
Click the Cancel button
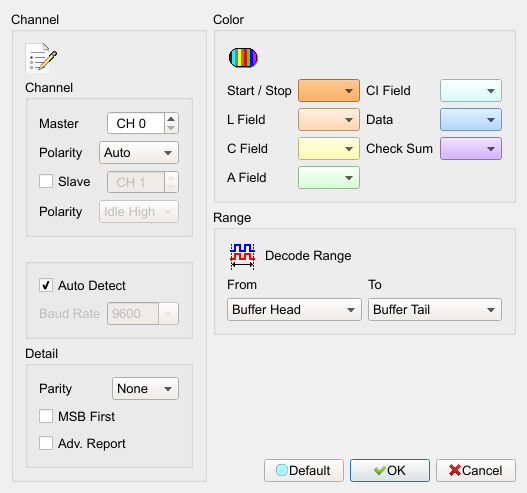click(476, 470)
